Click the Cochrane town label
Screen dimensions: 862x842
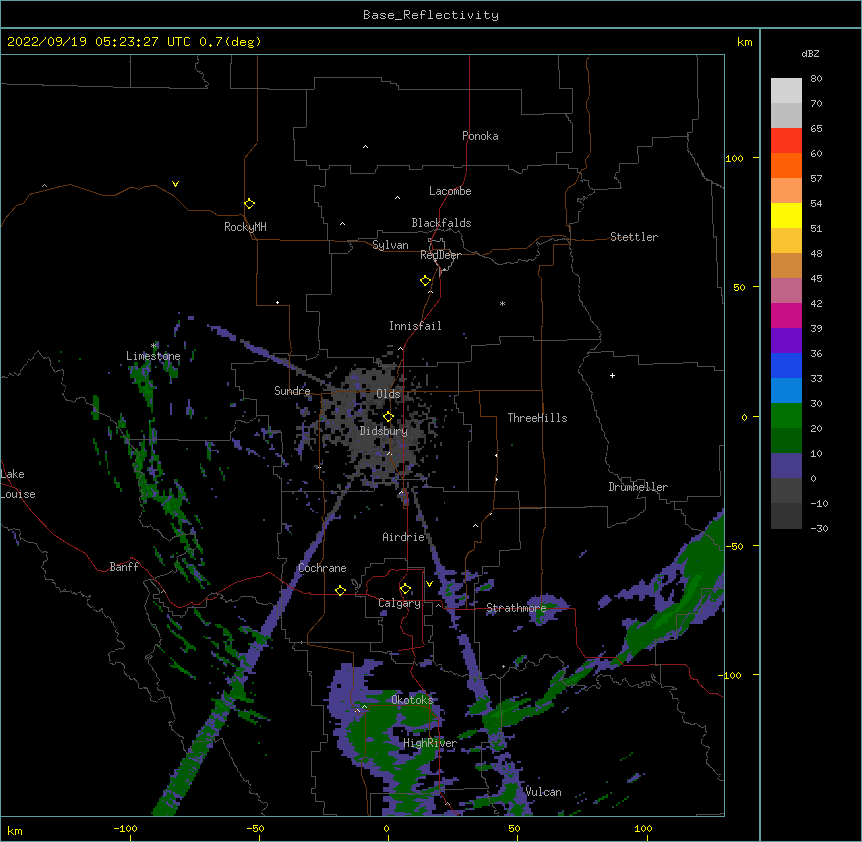pyautogui.click(x=322, y=568)
